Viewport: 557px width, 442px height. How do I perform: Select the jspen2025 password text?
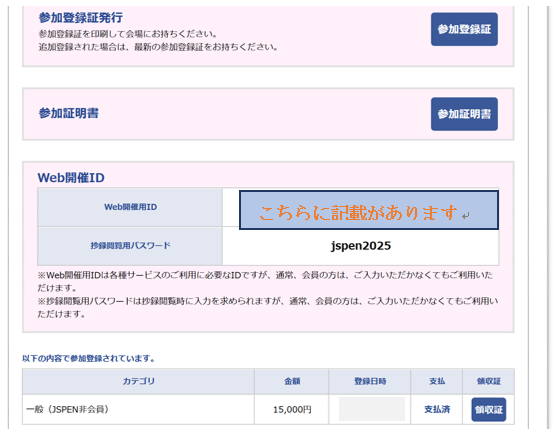pyautogui.click(x=361, y=246)
